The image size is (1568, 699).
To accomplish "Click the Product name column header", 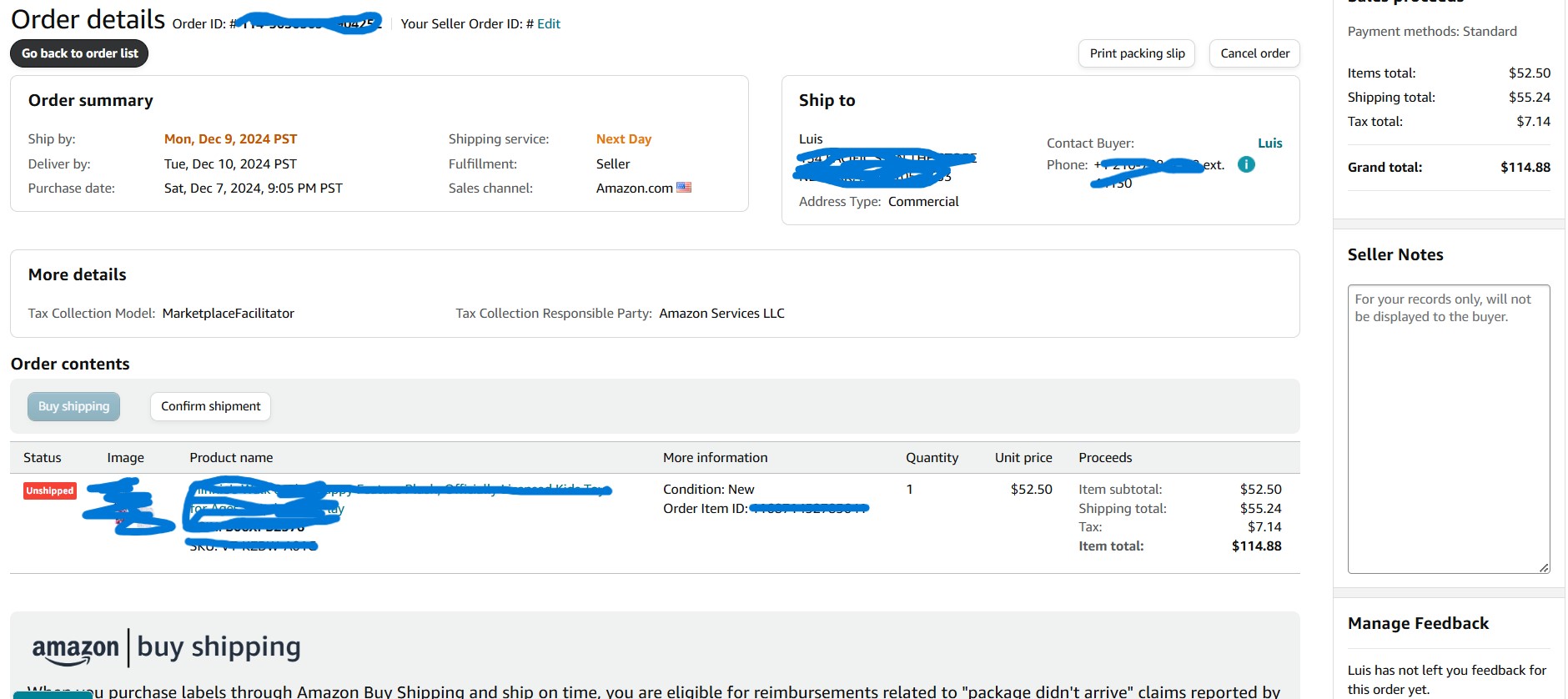I will pos(231,458).
